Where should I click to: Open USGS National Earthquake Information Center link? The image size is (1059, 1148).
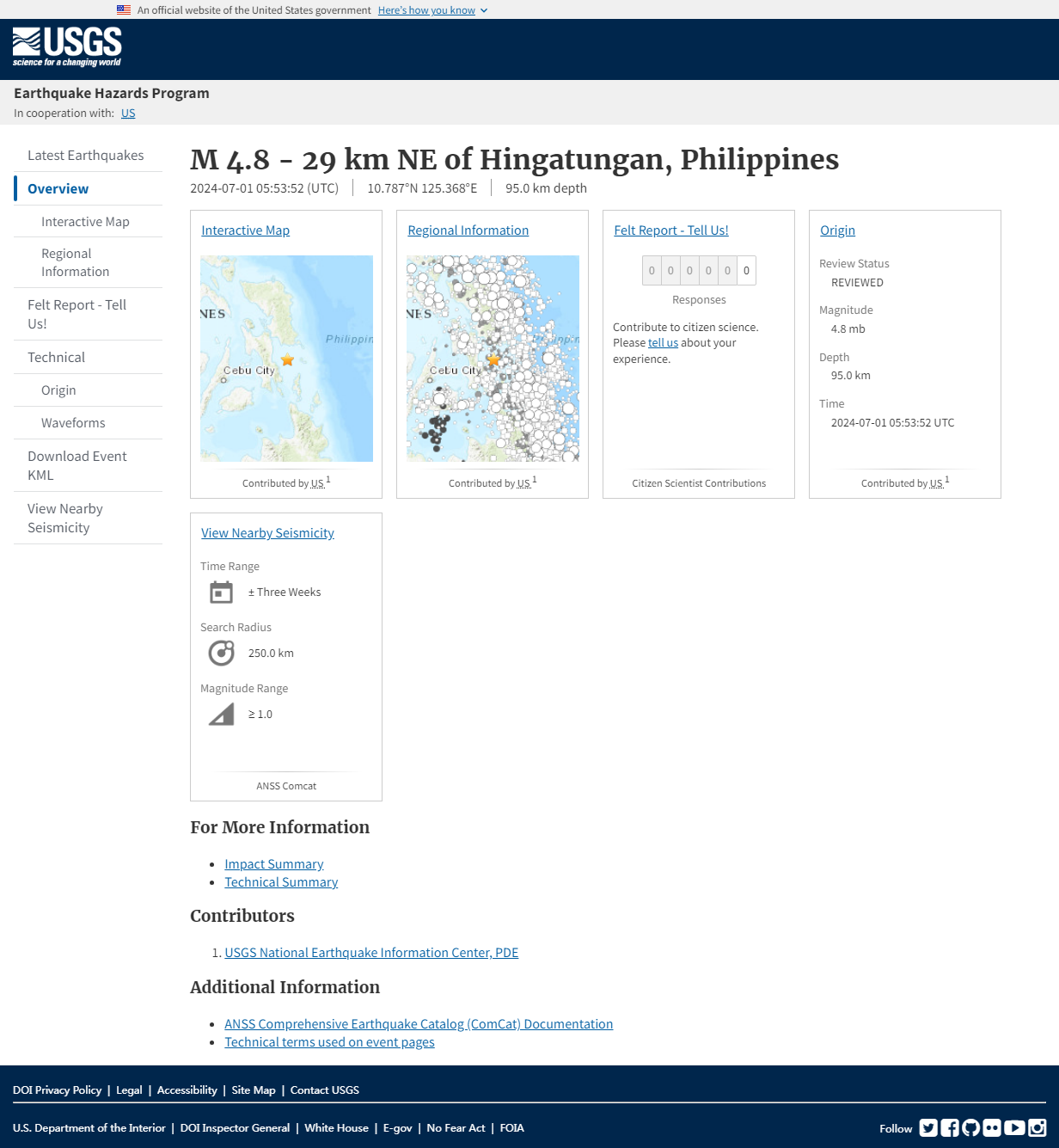(x=371, y=953)
